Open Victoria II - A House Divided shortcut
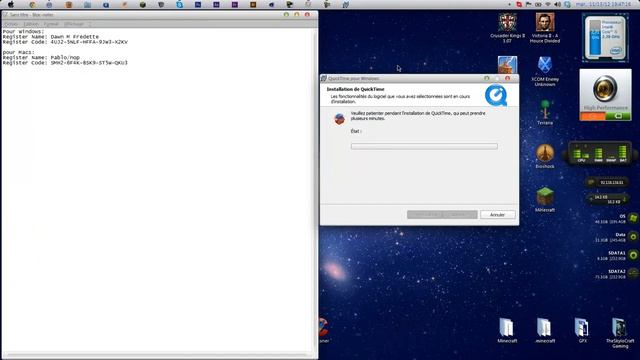Image resolution: width=640 pixels, height=360 pixels. coord(545,28)
